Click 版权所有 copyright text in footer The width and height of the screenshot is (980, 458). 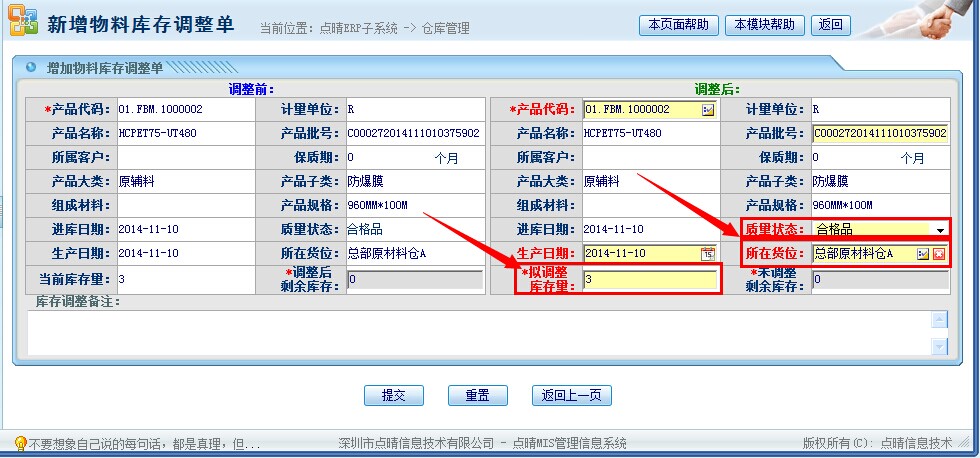click(878, 444)
